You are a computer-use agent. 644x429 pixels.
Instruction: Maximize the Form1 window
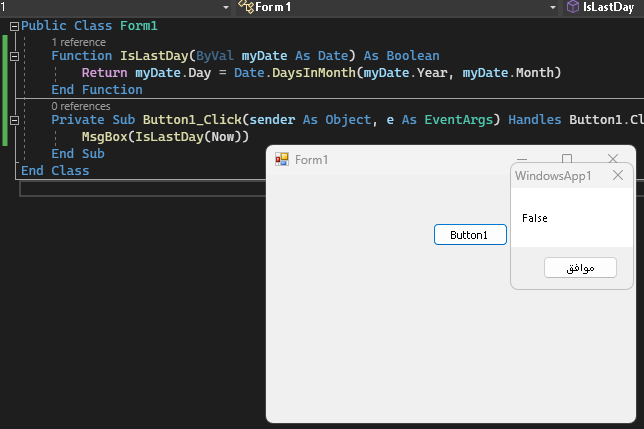(x=567, y=158)
